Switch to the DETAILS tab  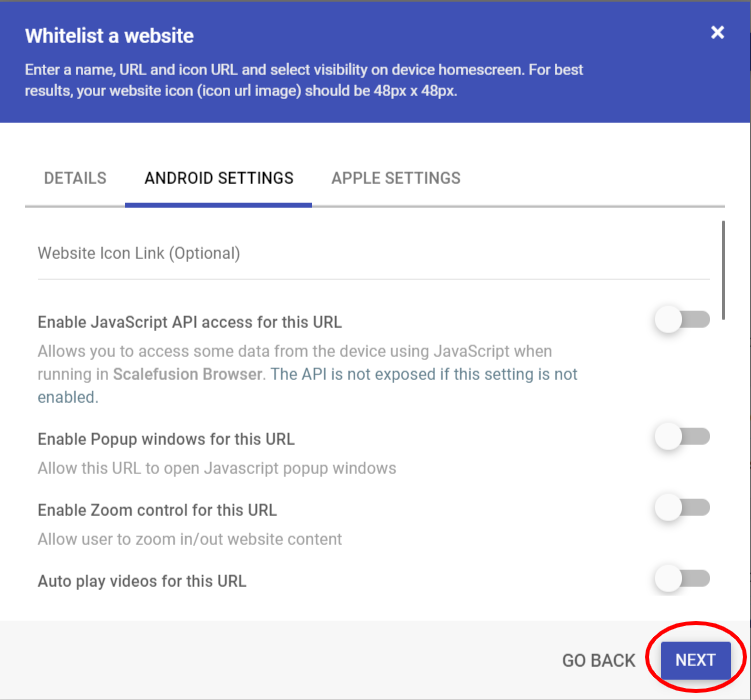click(75, 179)
